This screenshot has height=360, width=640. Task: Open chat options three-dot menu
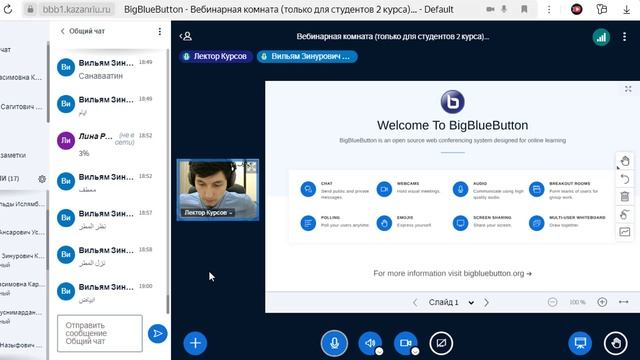tap(160, 31)
